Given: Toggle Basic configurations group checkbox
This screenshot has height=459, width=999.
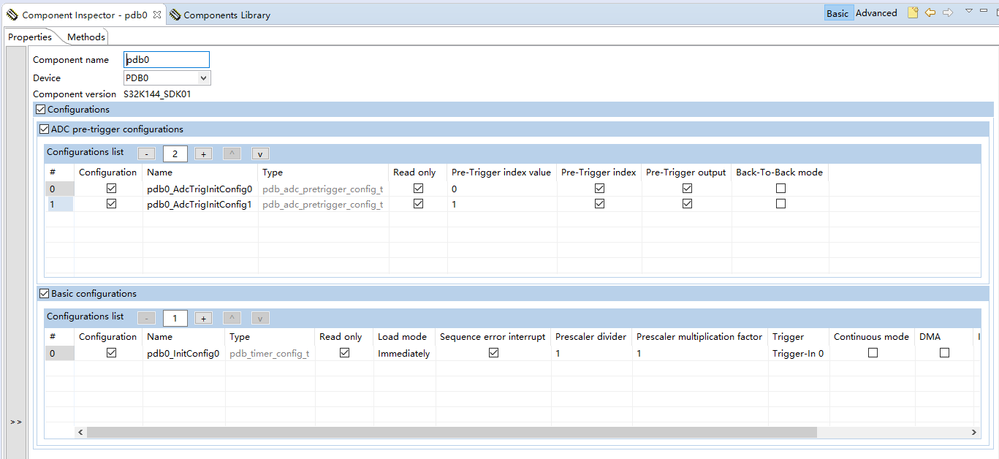Looking at the screenshot, I should pos(44,294).
